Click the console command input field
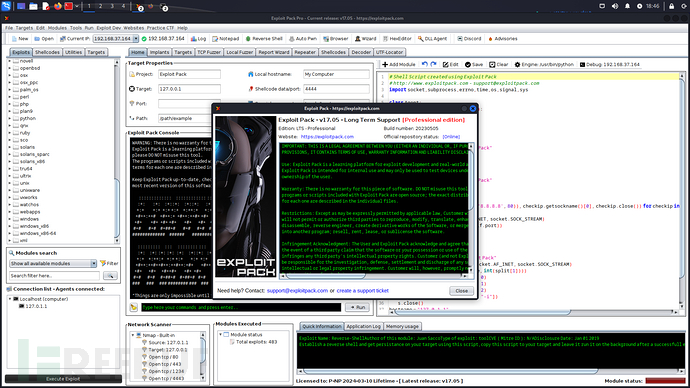This screenshot has width=690, height=388. 241,307
